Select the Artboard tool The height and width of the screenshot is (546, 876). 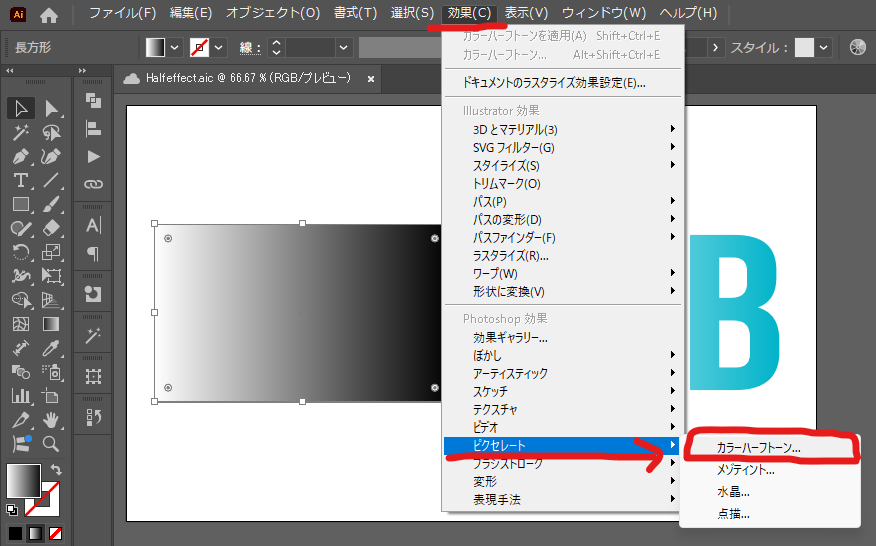coord(51,396)
